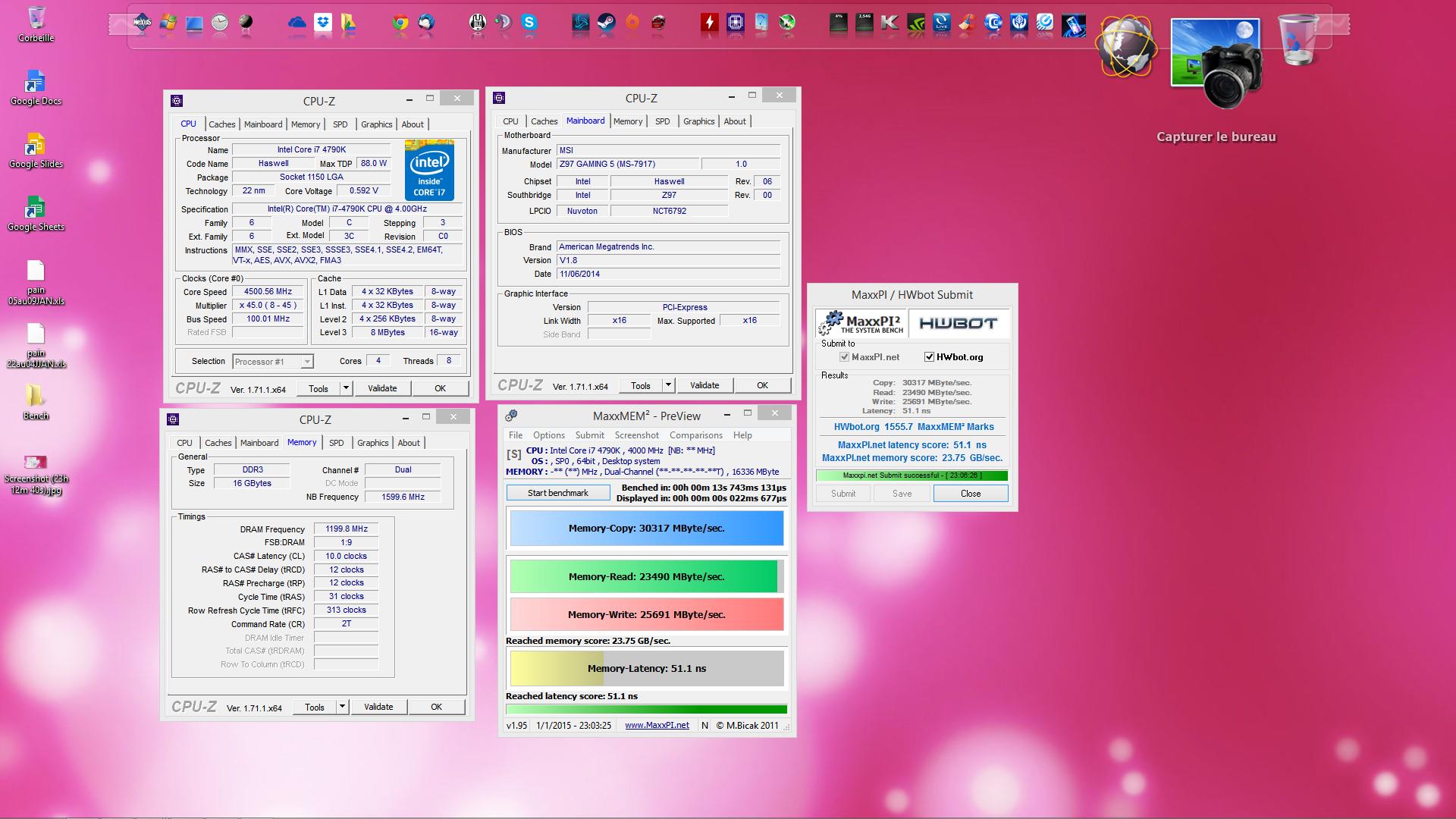Open Google Drive folder dock icon
The image size is (1456, 819).
348,23
